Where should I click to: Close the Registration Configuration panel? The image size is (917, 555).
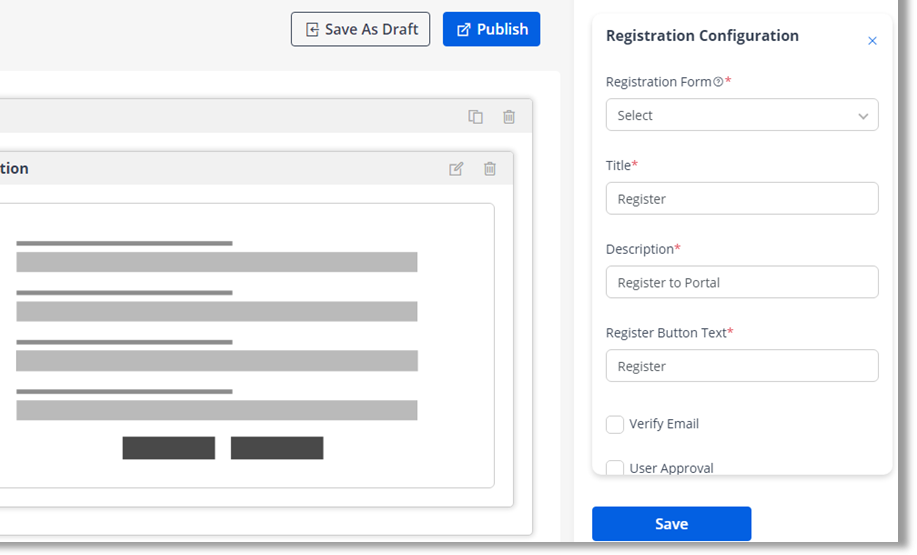[872, 41]
